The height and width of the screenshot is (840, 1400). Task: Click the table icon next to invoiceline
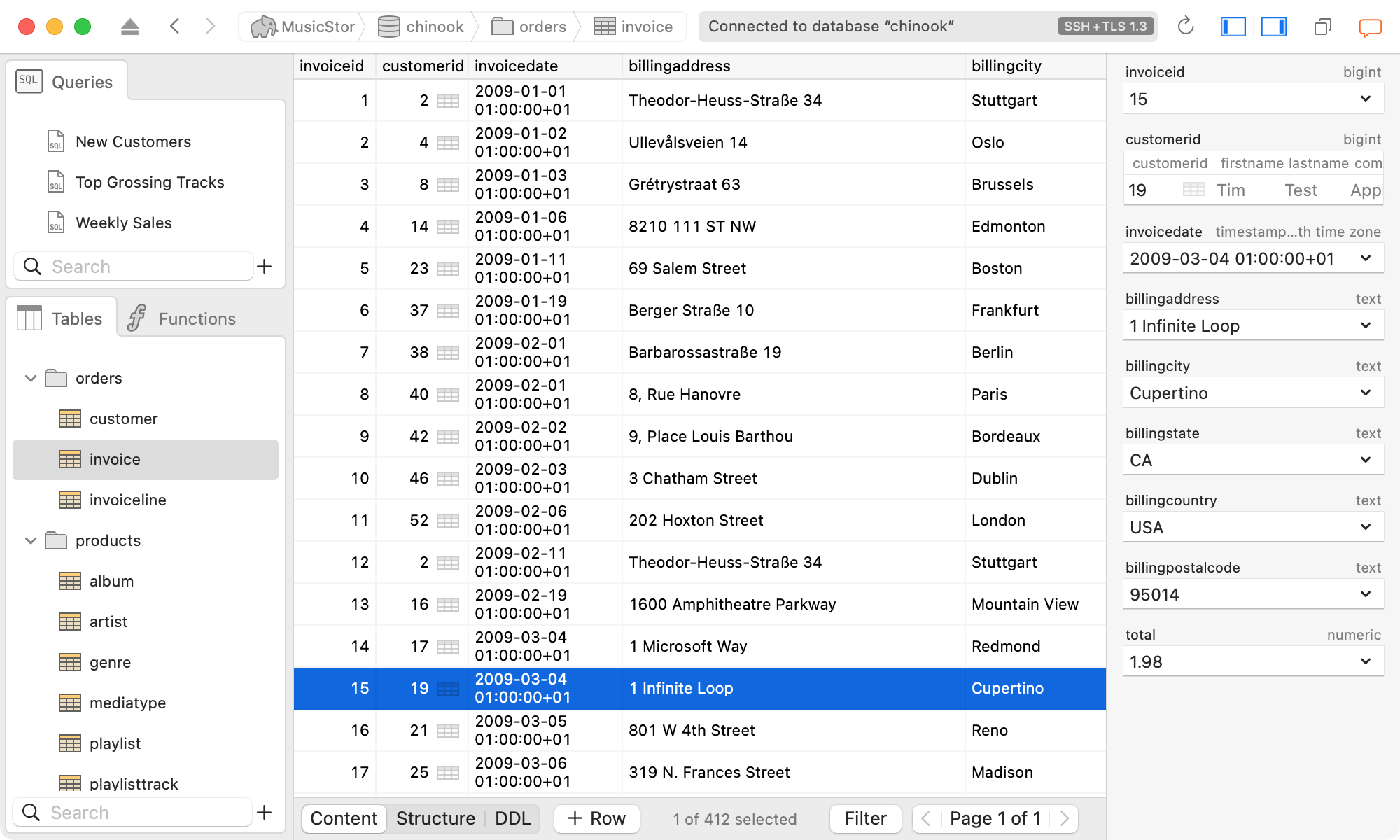click(x=70, y=498)
